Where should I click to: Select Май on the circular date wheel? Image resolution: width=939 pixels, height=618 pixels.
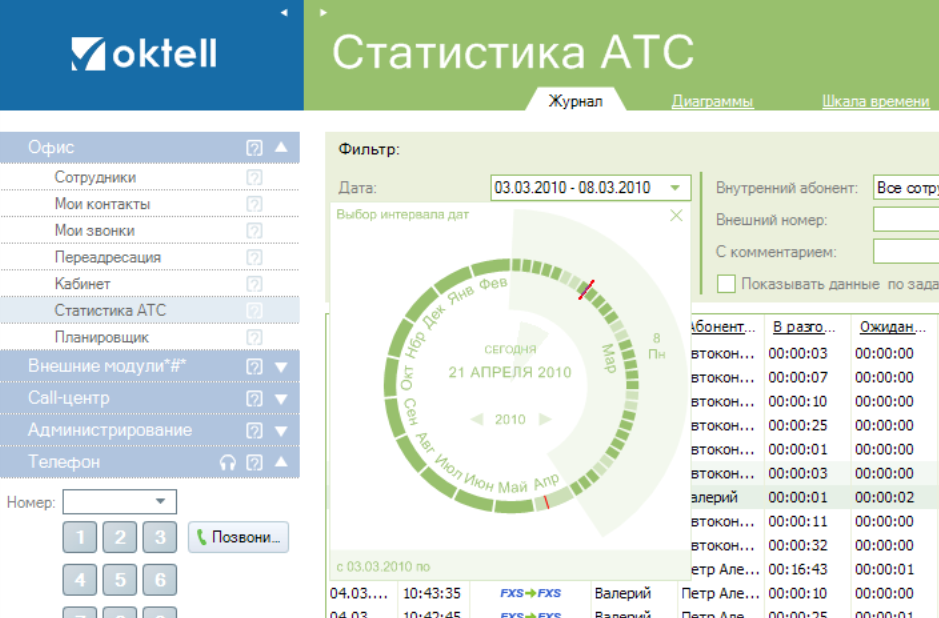click(x=512, y=487)
